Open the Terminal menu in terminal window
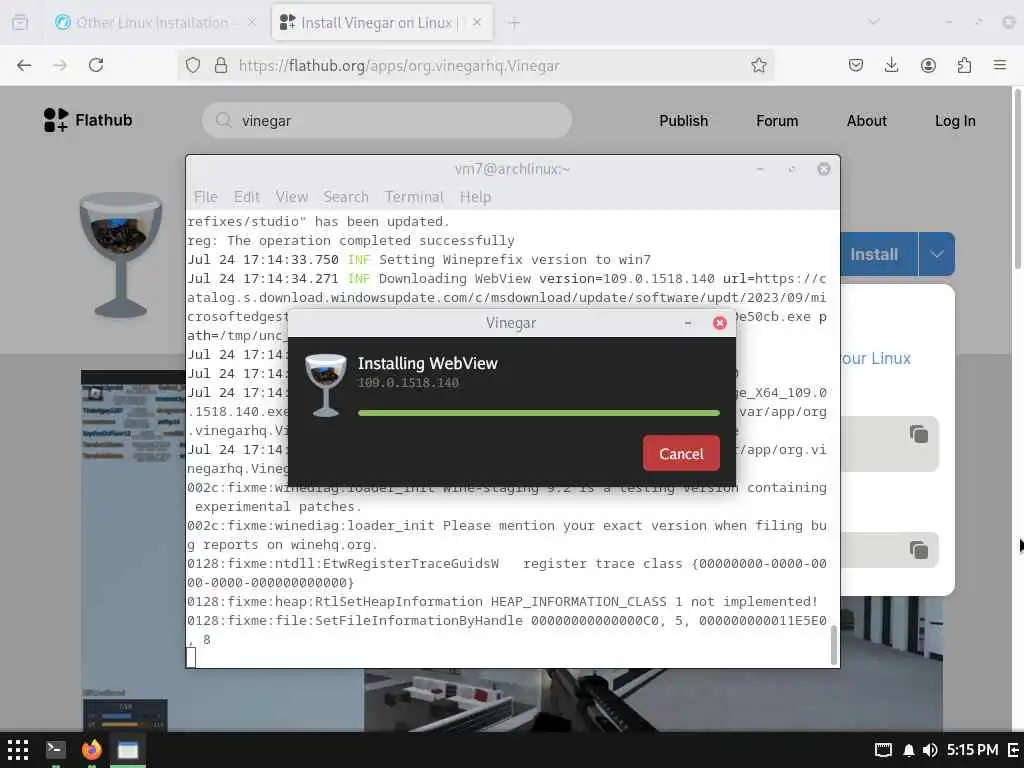 pyautogui.click(x=414, y=197)
